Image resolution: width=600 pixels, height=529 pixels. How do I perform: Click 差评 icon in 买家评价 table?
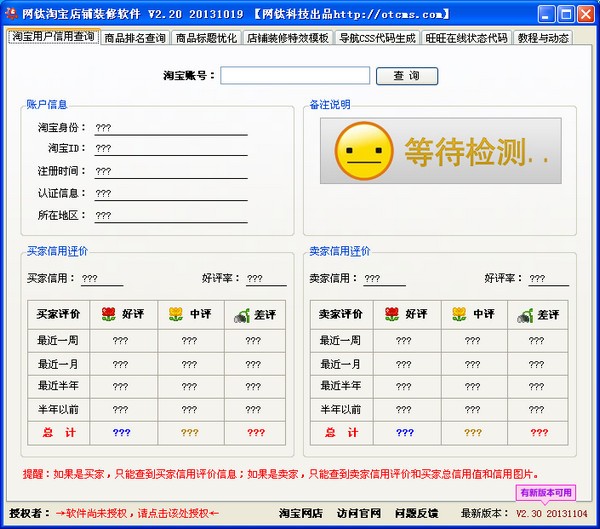(x=242, y=315)
